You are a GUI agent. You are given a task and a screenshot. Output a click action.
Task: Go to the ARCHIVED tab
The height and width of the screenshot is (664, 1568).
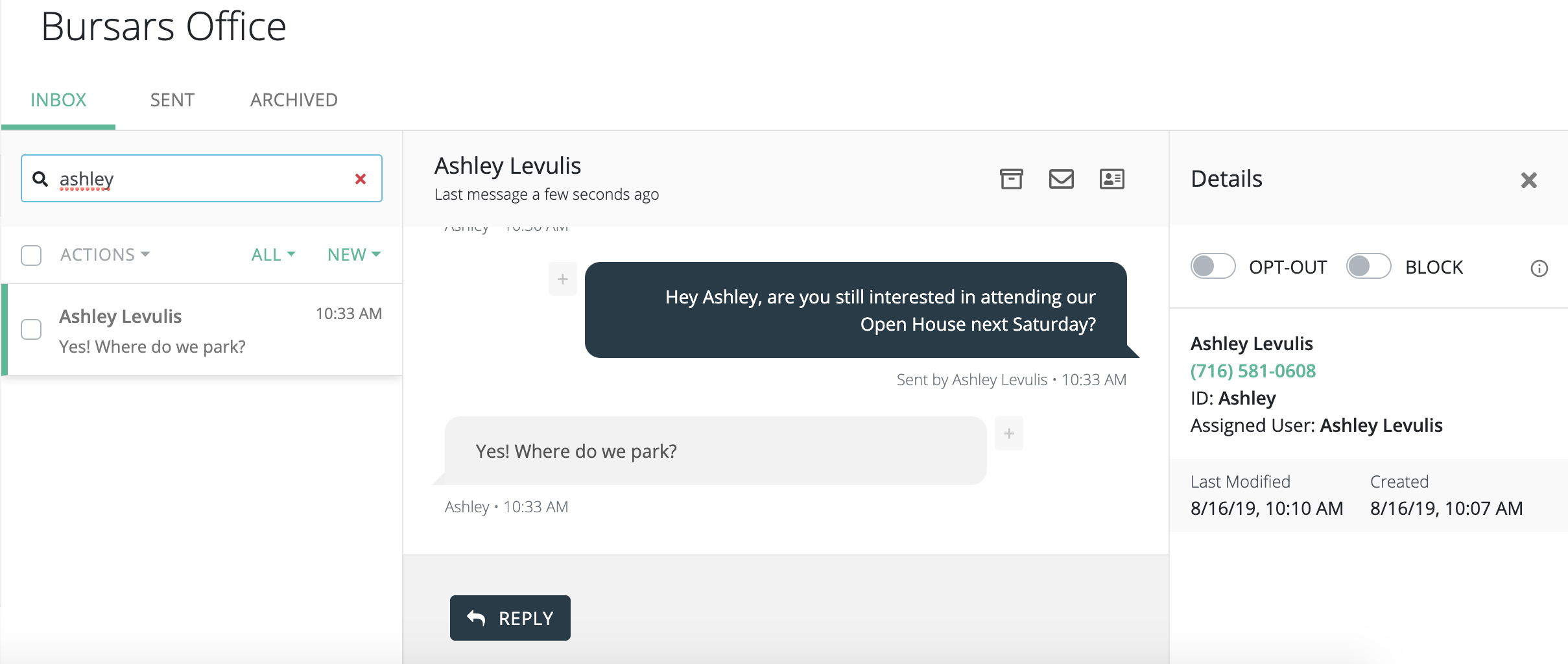(294, 100)
